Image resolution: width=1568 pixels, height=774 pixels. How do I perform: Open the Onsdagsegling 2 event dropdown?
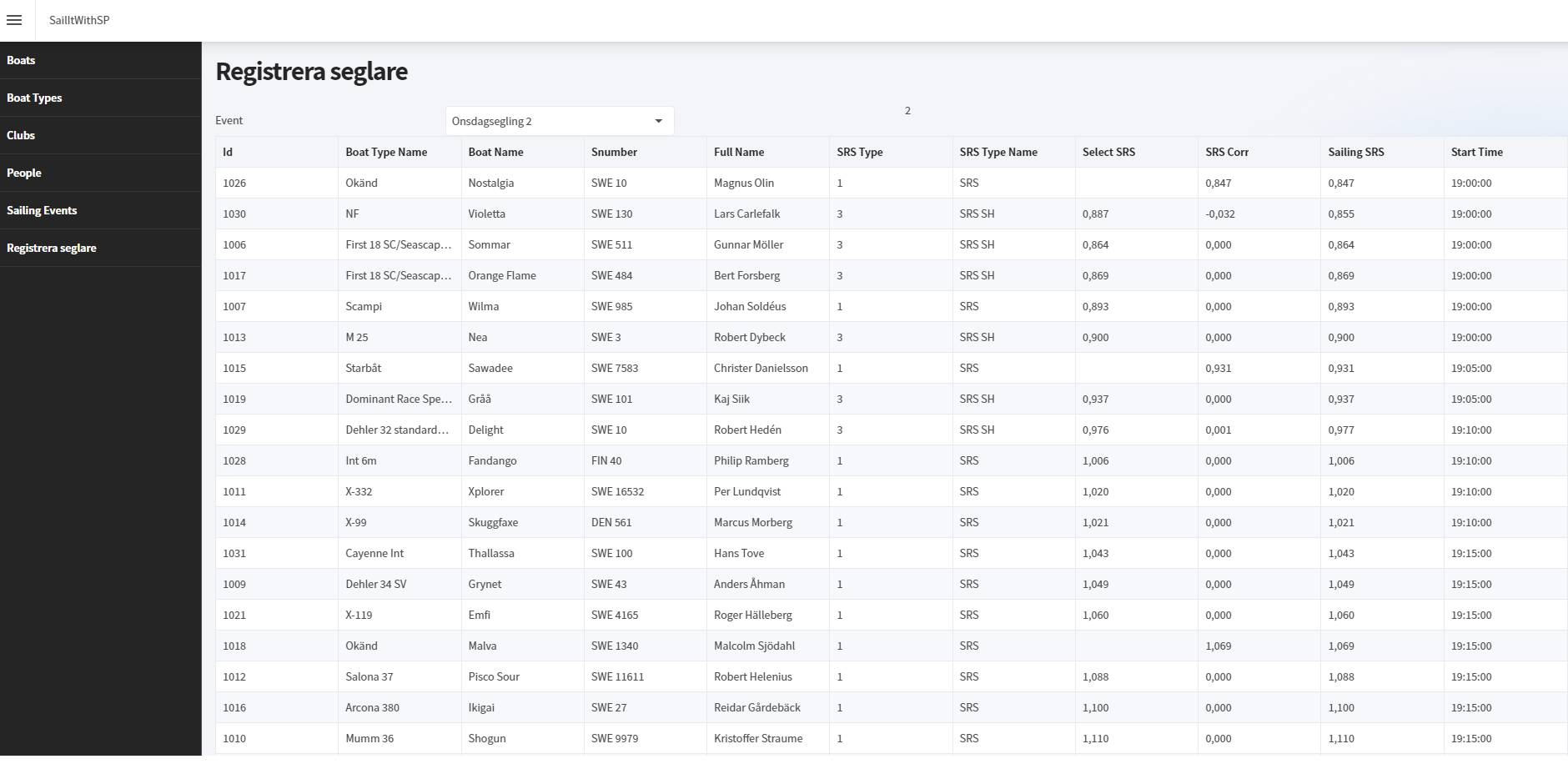[x=560, y=121]
